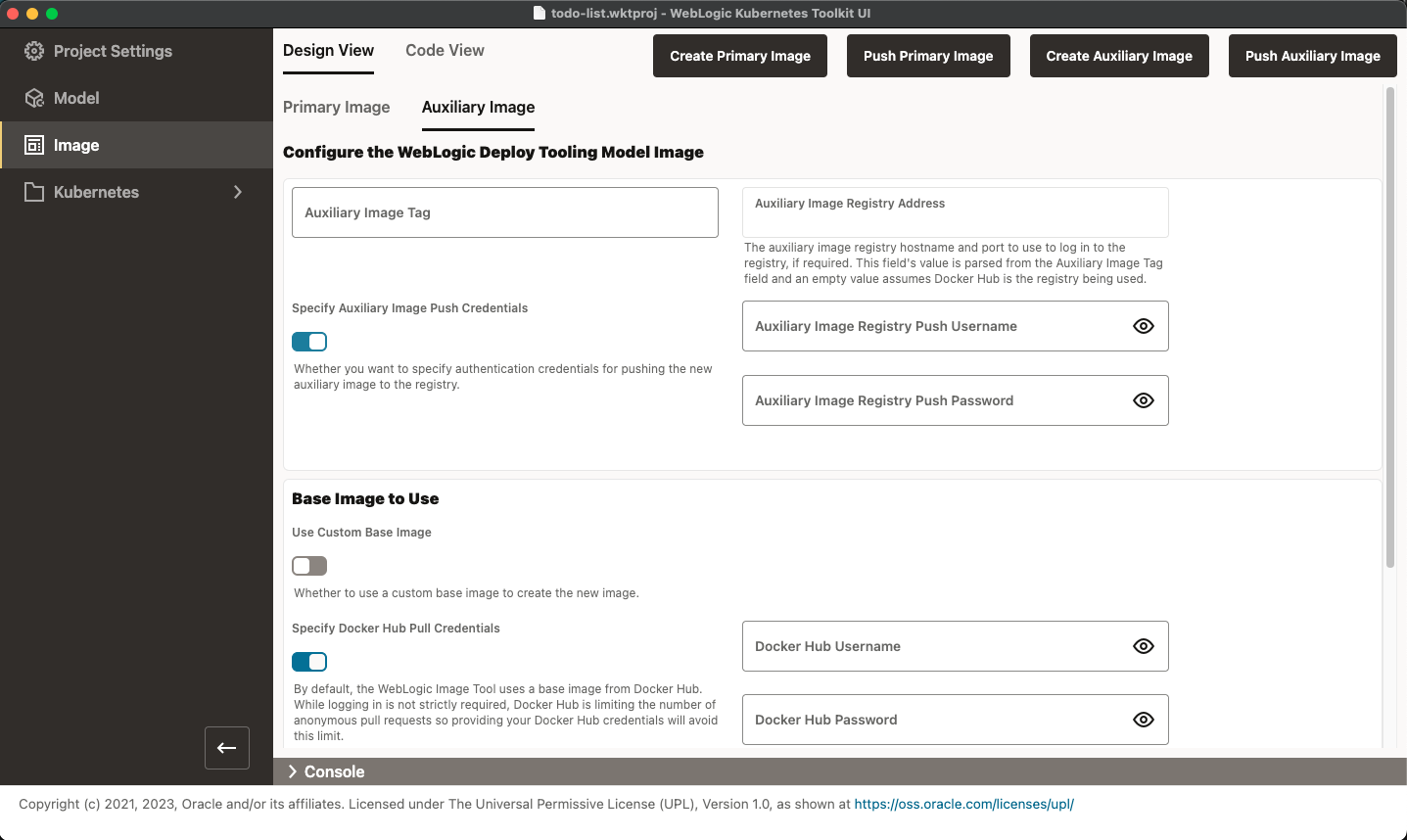Disable Specify Auxiliary Image Push Credentials switch

pos(309,342)
